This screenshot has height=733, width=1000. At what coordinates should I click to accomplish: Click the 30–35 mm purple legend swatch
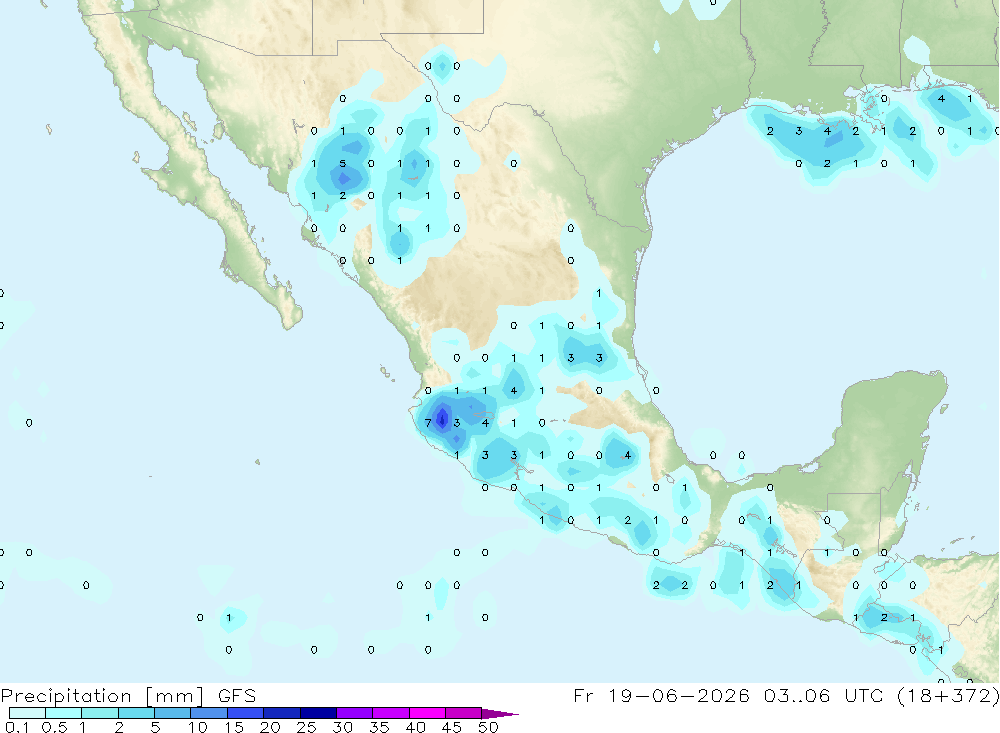[x=354, y=713]
